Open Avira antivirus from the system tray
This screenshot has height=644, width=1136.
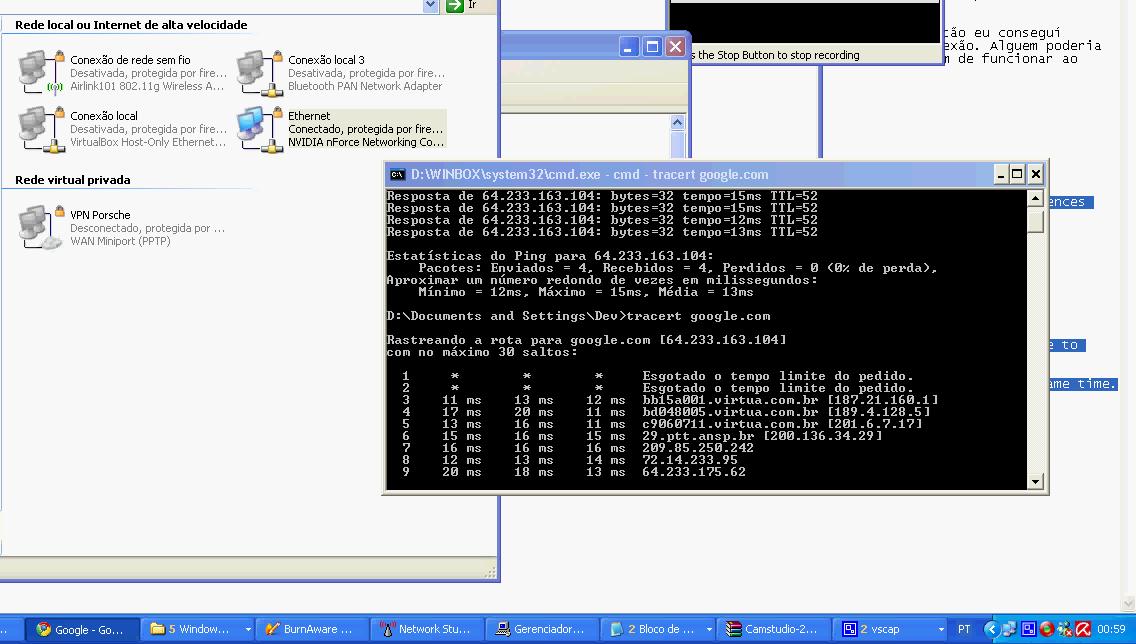1082,629
